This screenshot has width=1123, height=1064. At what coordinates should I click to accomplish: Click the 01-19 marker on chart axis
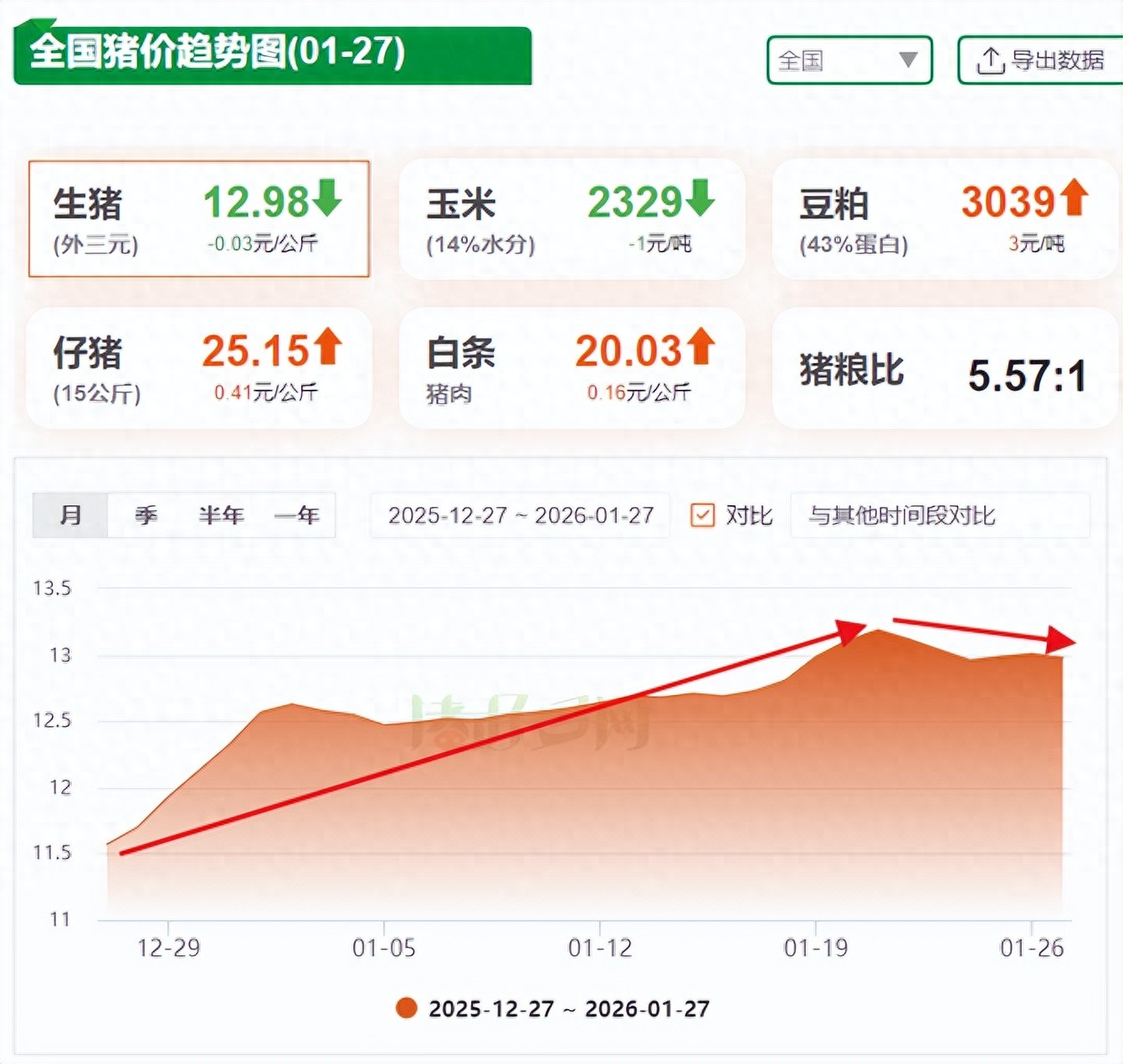[x=815, y=947]
